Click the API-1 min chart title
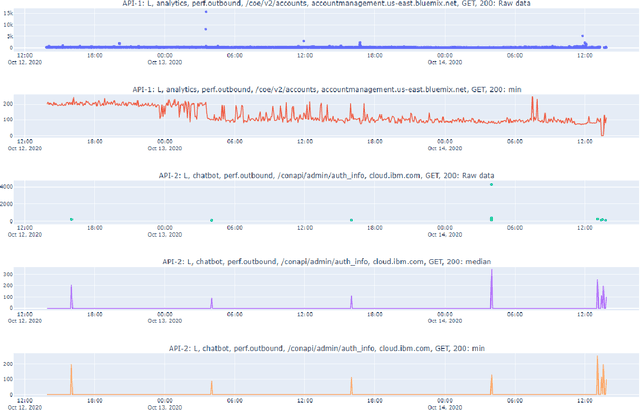The width and height of the screenshot is (640, 410). (x=326, y=89)
